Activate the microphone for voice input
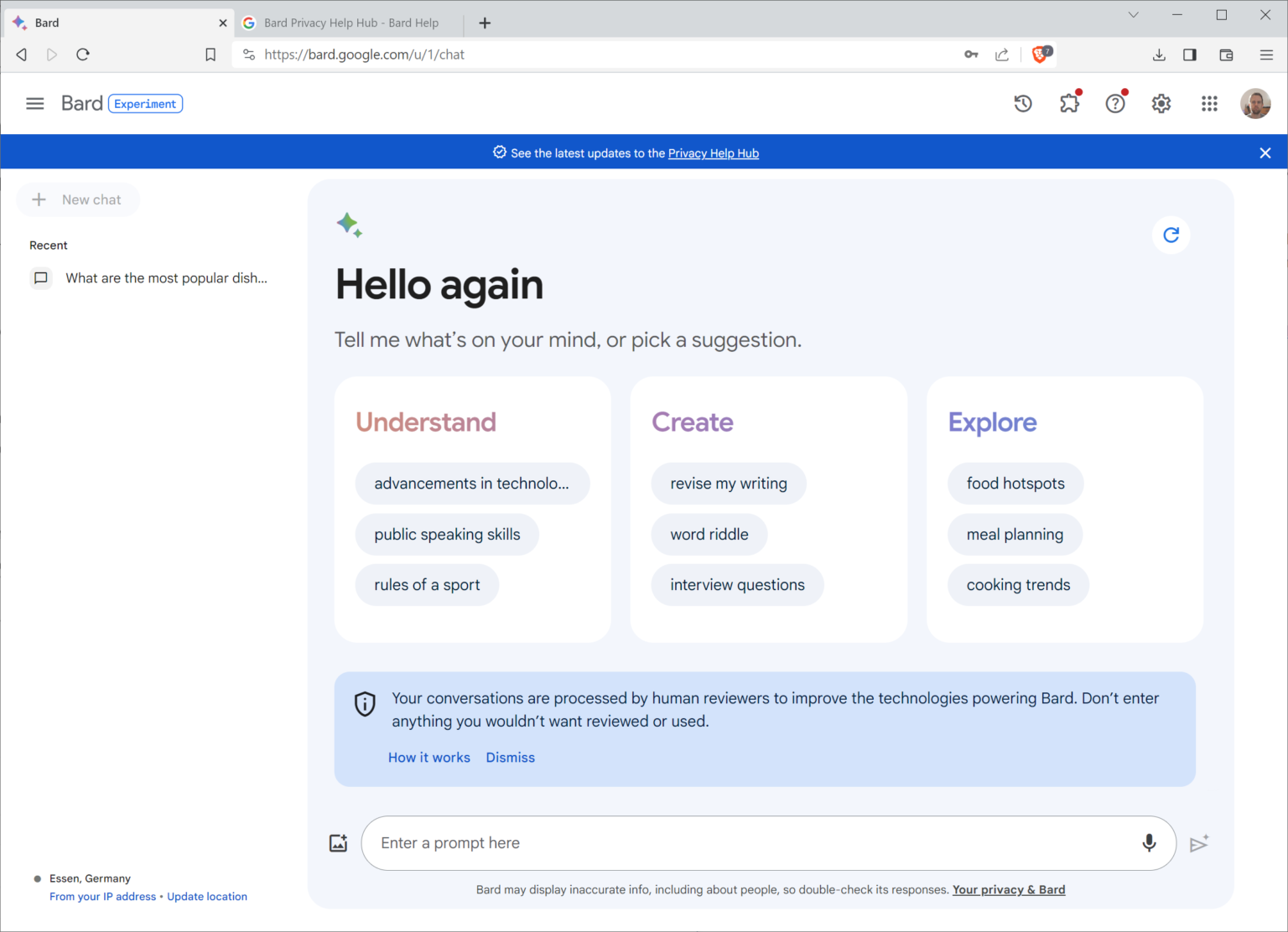 [x=1149, y=843]
